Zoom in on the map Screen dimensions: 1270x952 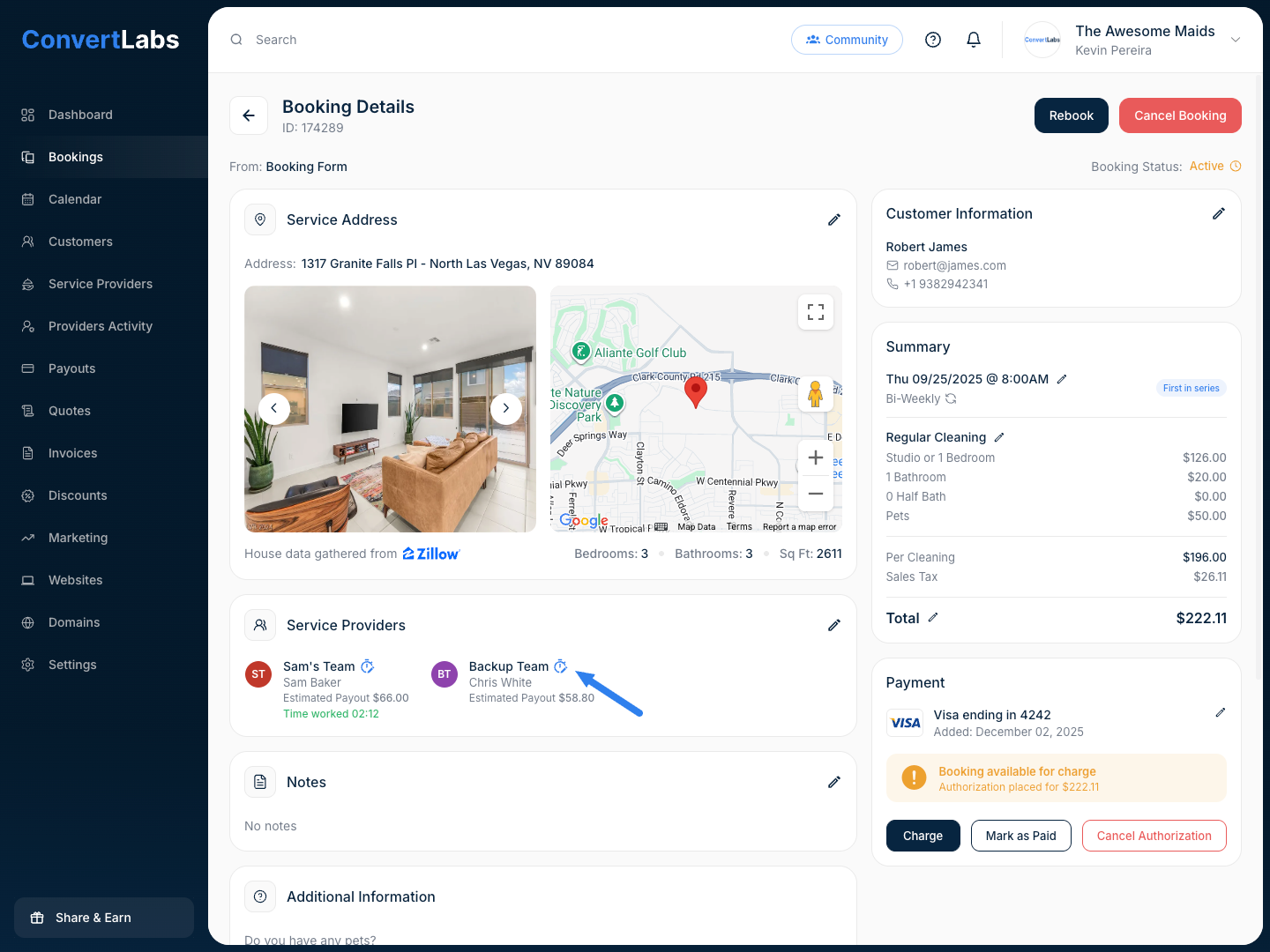816,457
